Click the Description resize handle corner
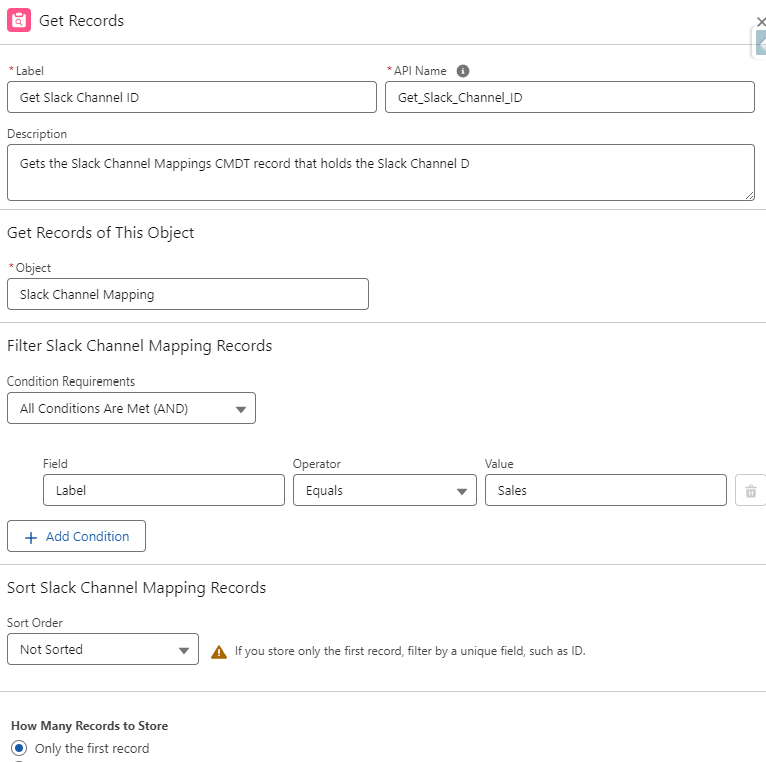The image size is (766, 762). coord(749,195)
